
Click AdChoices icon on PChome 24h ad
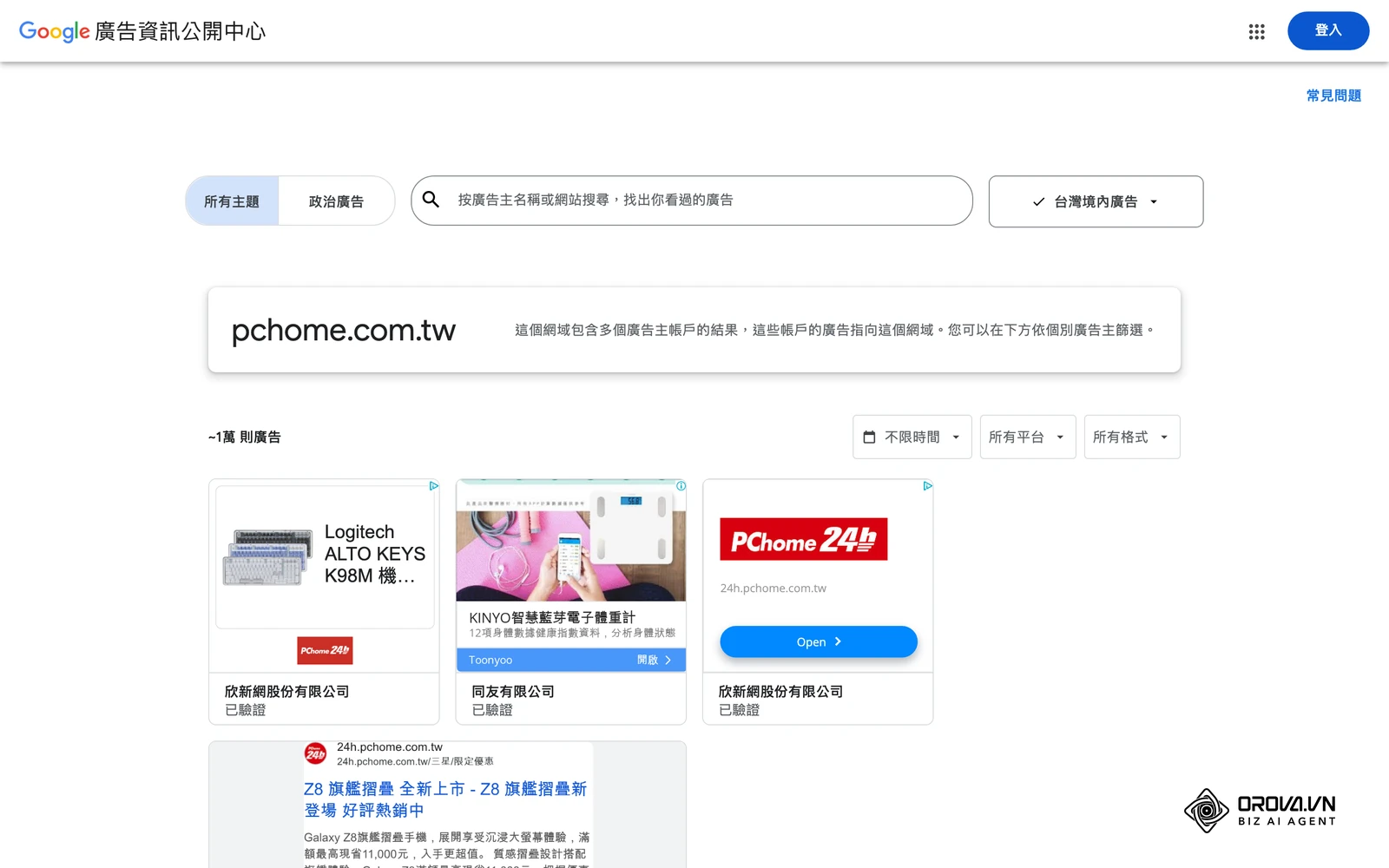coord(927,486)
